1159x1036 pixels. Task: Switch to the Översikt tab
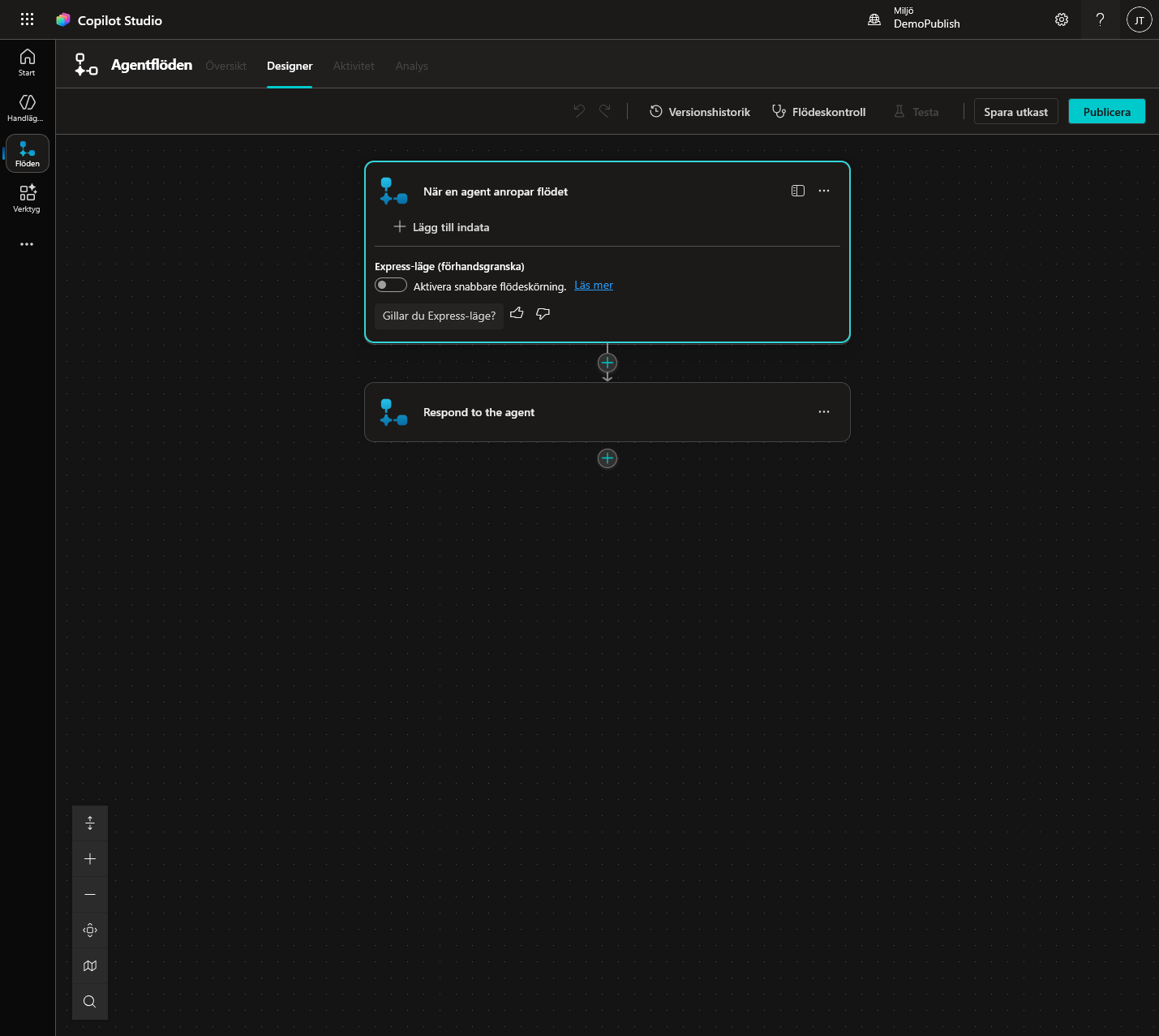[x=225, y=66]
